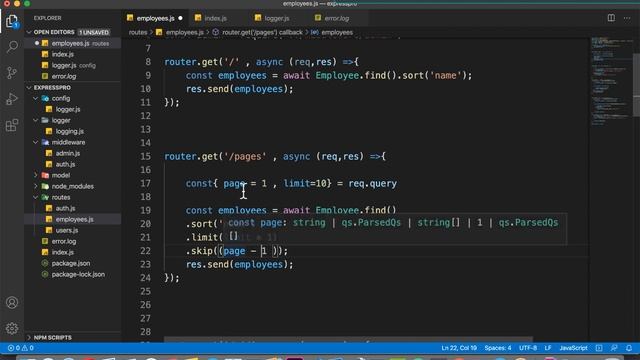This screenshot has width=640, height=360.
Task: Open package.json file
Action: [73, 263]
